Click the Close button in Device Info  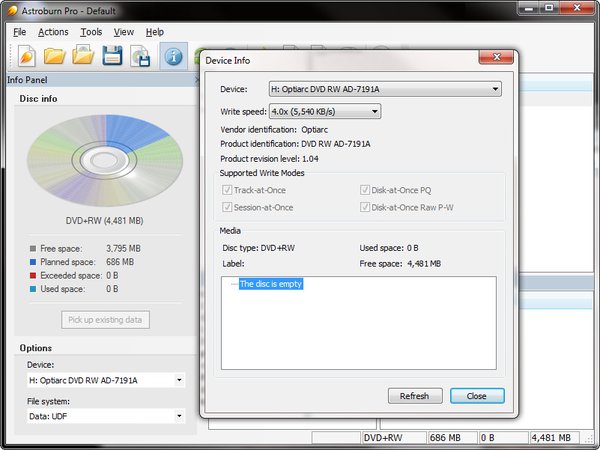point(477,396)
